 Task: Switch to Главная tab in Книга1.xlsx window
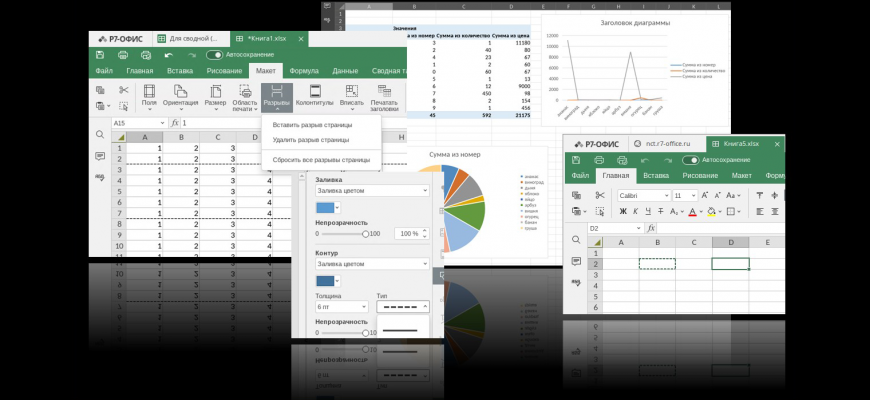coord(139,71)
